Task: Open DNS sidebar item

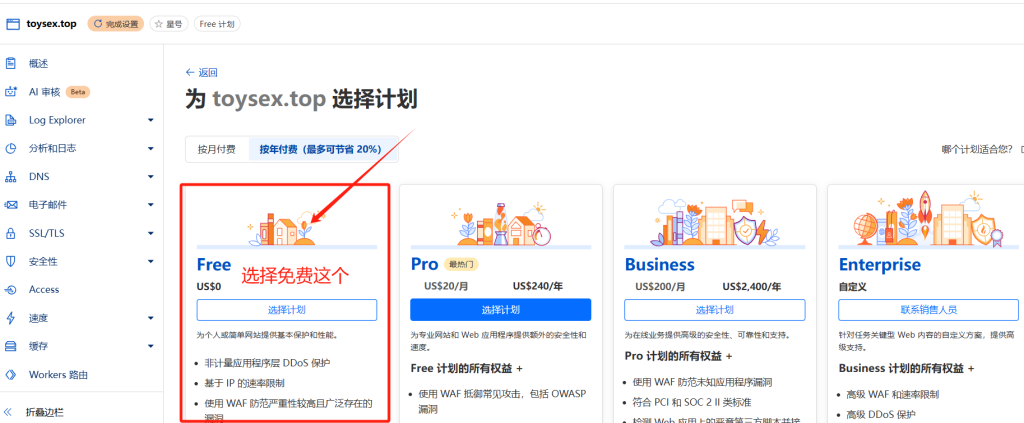Action: [x=39, y=177]
